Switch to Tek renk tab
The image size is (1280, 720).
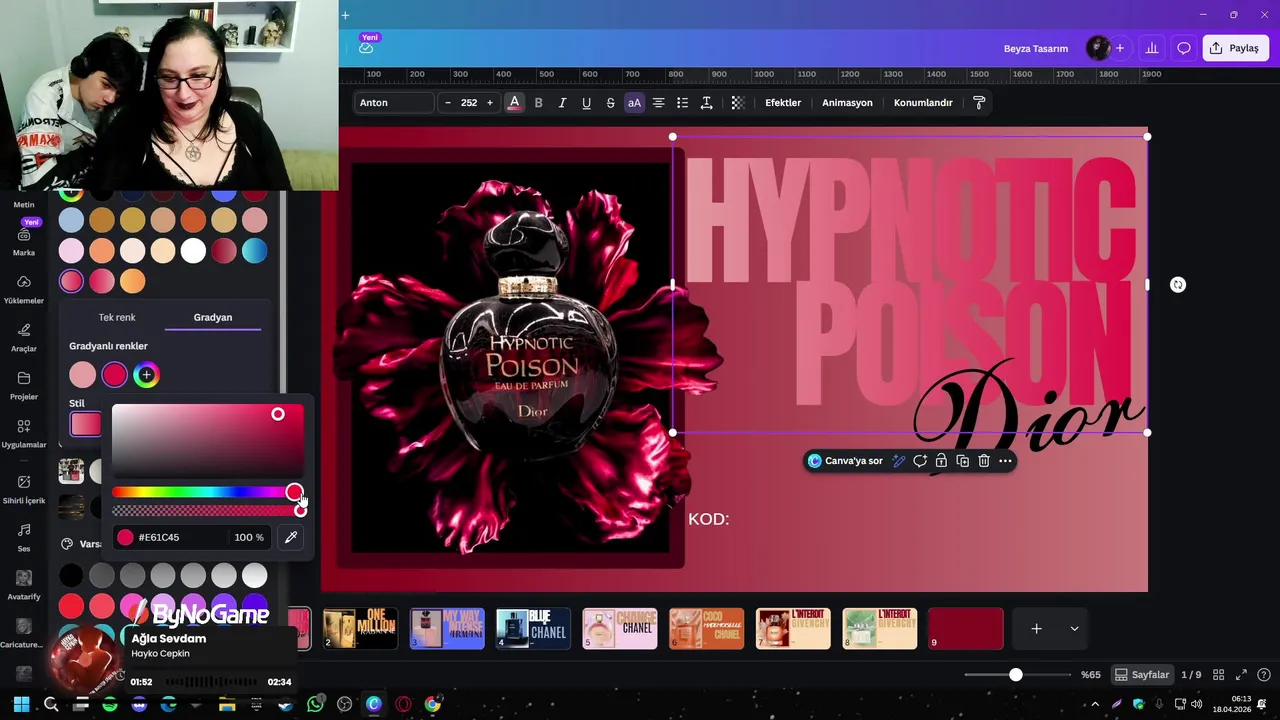point(117,317)
